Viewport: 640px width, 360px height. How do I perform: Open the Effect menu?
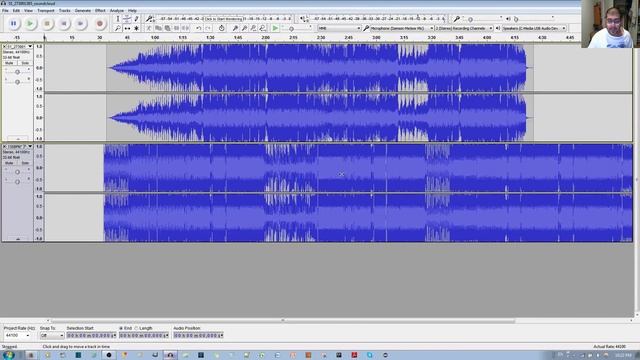pos(100,10)
